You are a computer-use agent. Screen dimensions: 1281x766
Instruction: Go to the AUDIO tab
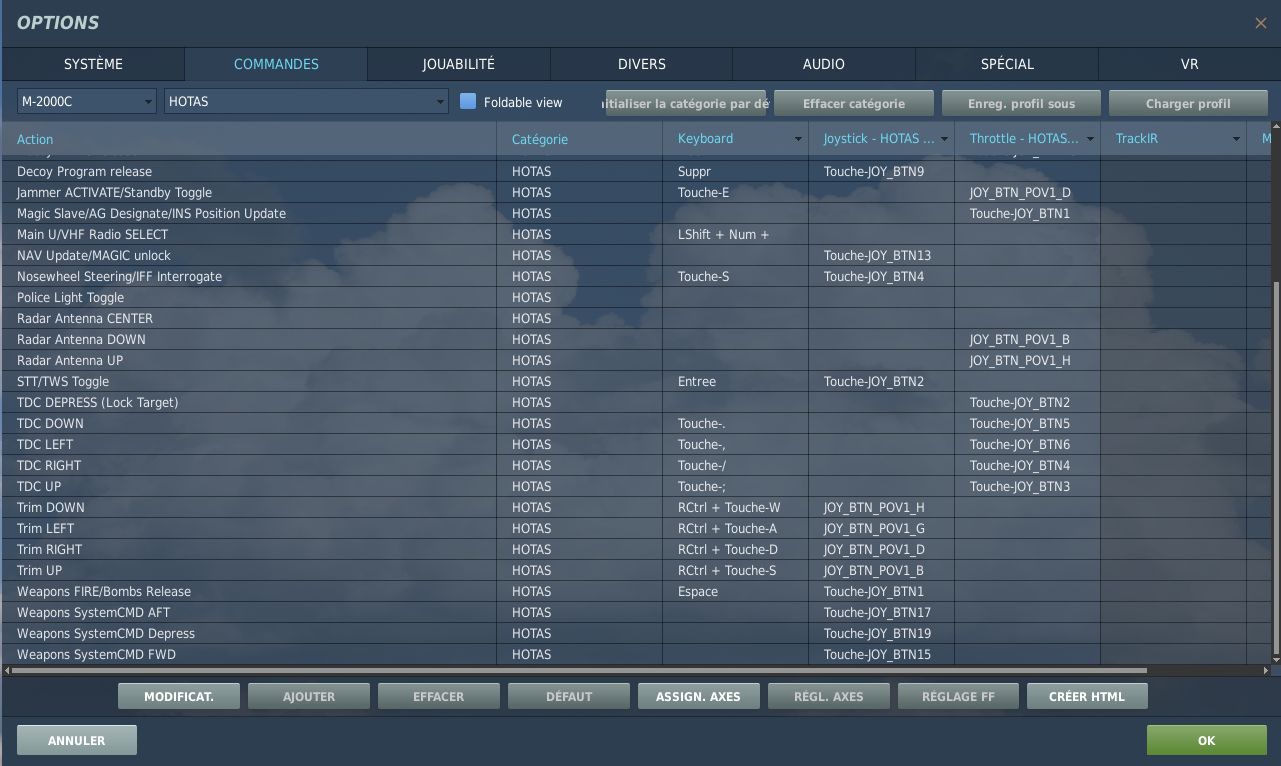(823, 64)
